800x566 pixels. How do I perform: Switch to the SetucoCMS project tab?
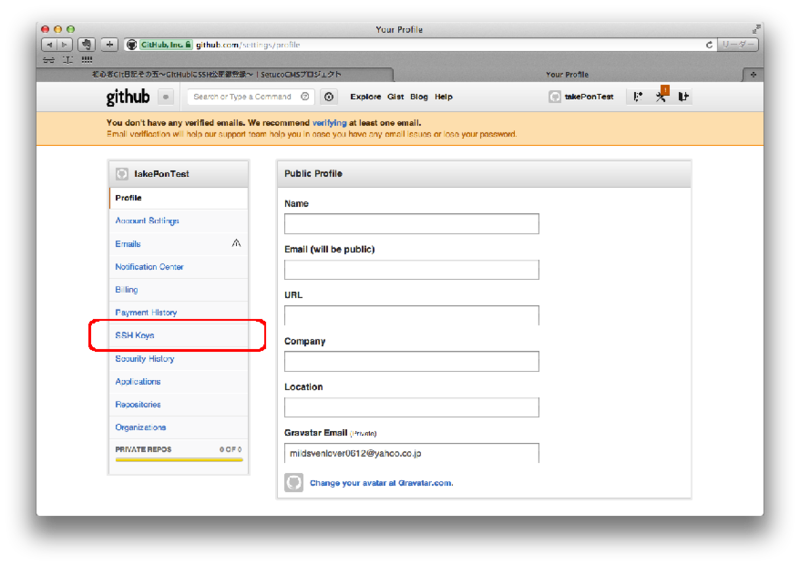216,75
